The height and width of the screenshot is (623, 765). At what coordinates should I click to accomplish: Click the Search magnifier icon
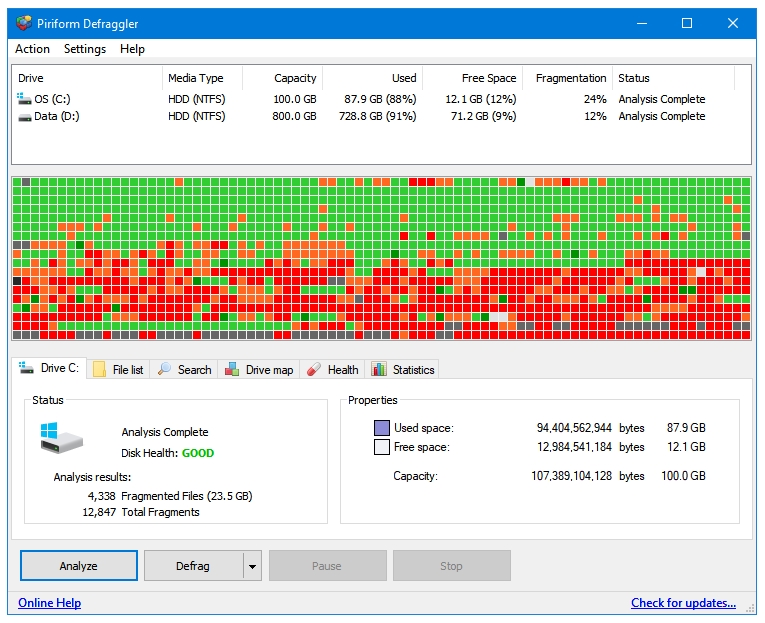click(164, 369)
